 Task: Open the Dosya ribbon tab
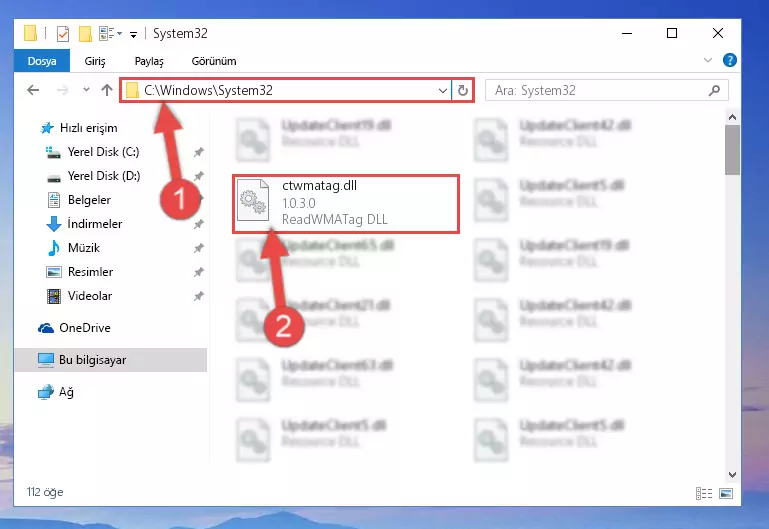(42, 61)
